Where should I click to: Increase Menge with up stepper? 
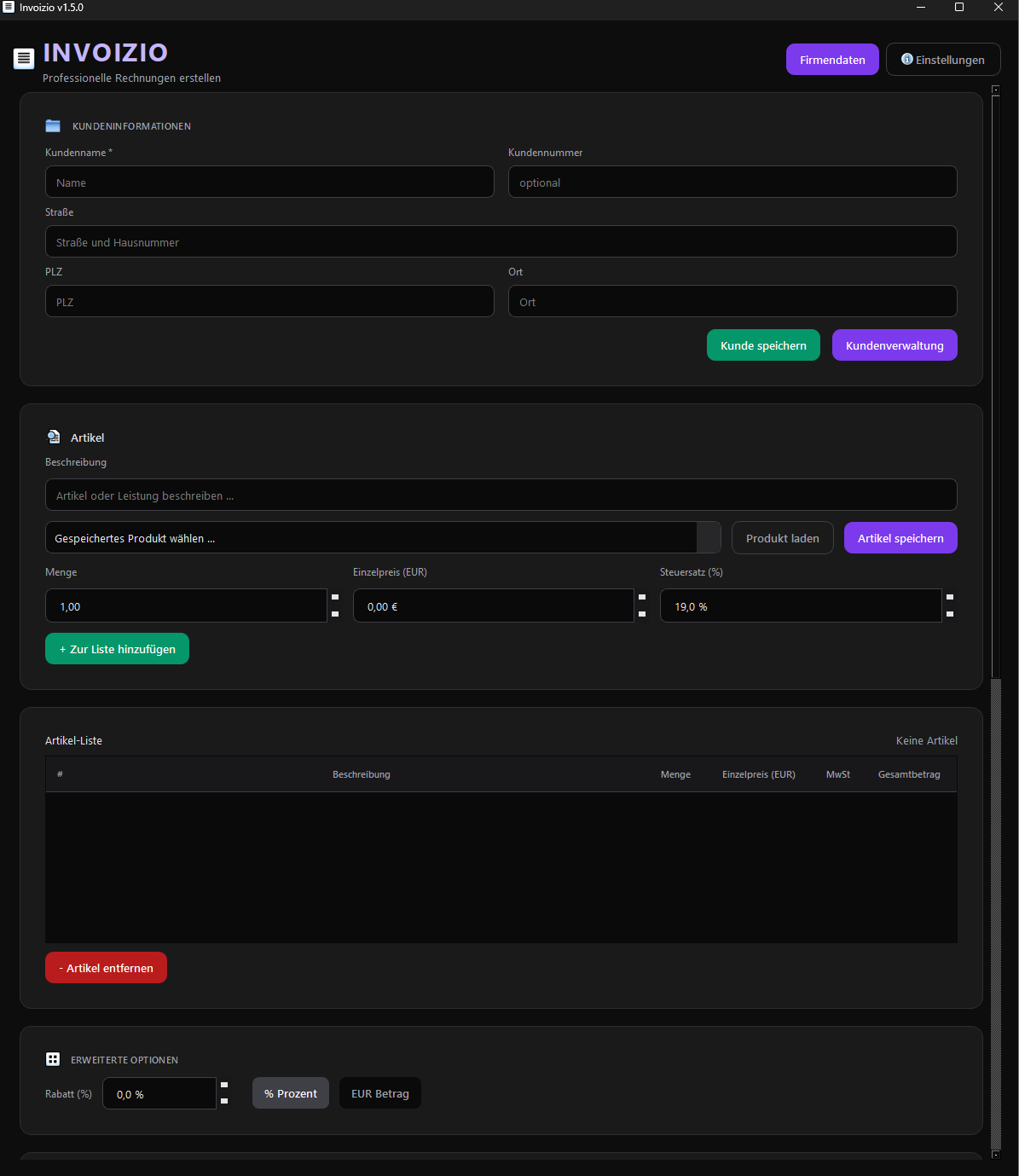tap(335, 598)
